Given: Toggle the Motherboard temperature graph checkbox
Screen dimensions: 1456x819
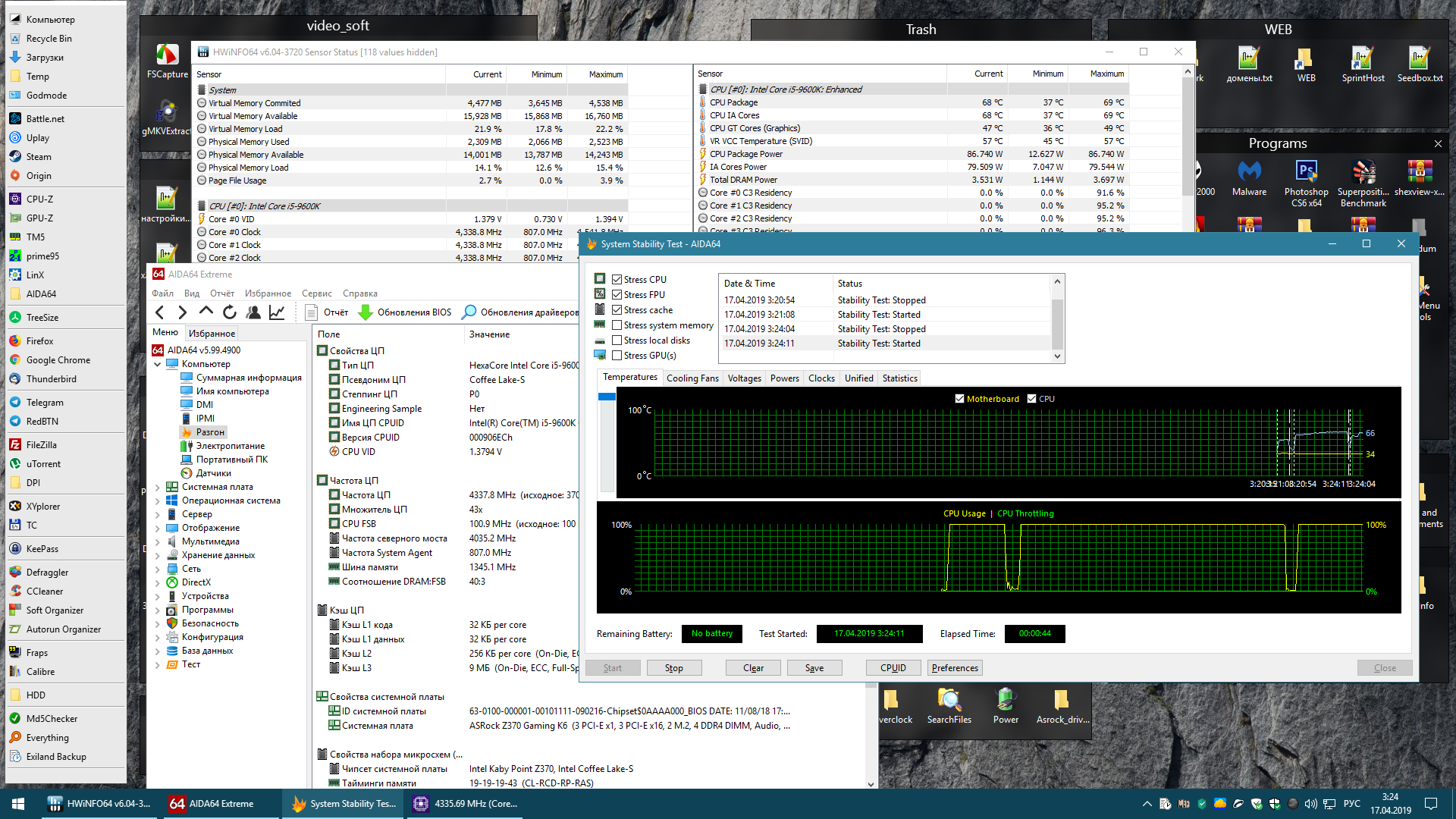Looking at the screenshot, I should pyautogui.click(x=959, y=399).
